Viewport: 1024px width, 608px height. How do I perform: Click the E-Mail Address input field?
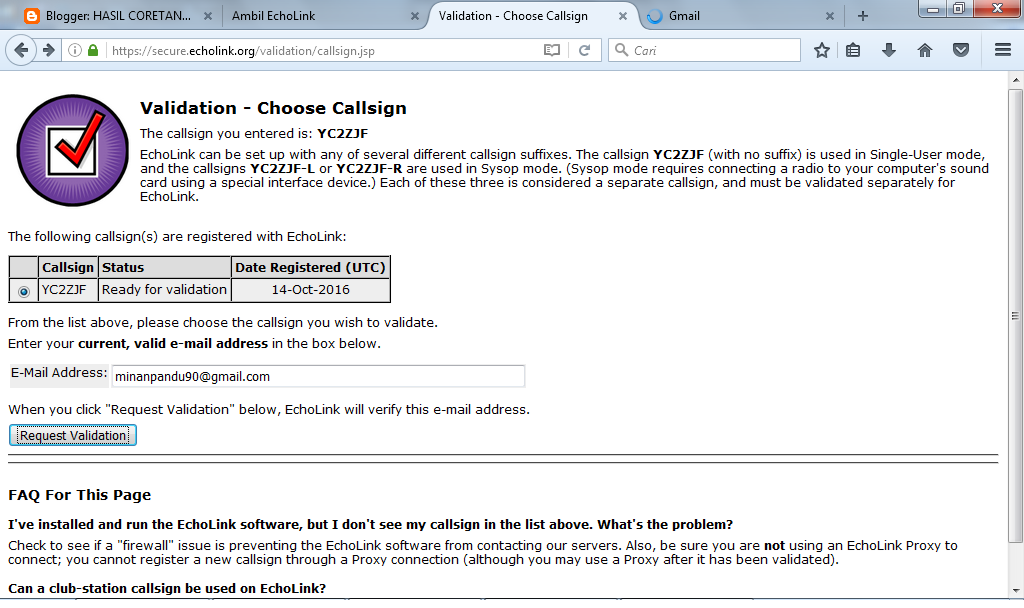(x=318, y=376)
